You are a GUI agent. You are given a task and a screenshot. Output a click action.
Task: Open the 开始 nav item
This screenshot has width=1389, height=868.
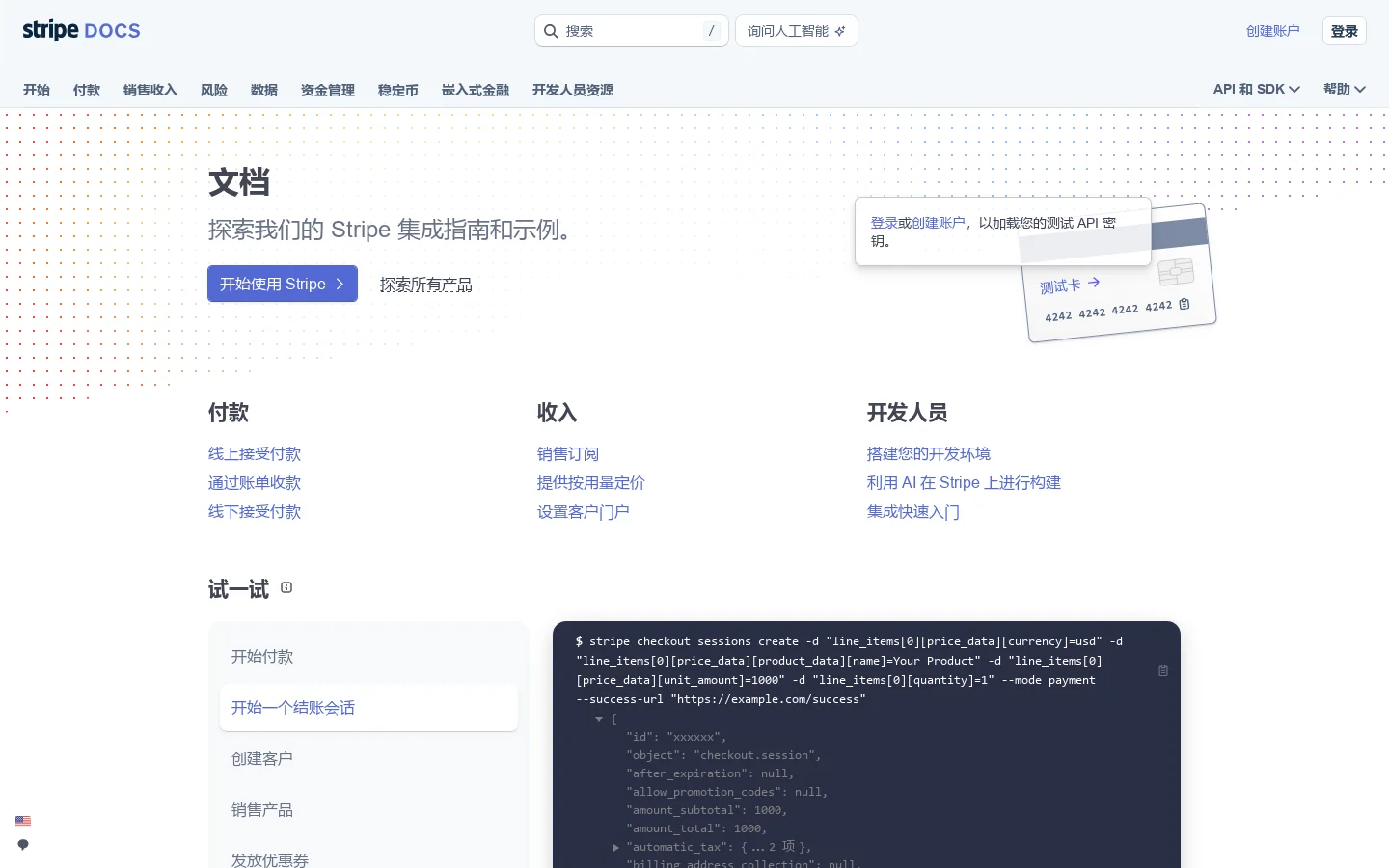click(37, 90)
